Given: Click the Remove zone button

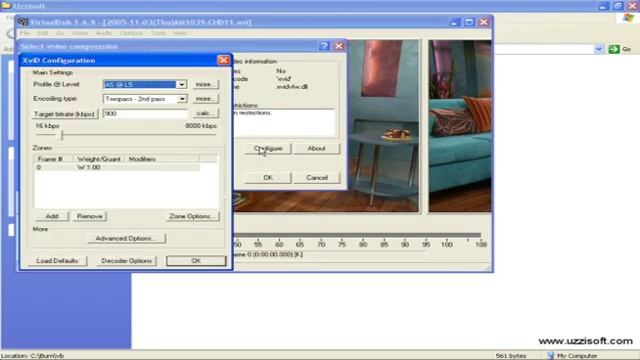Looking at the screenshot, I should click(89, 216).
